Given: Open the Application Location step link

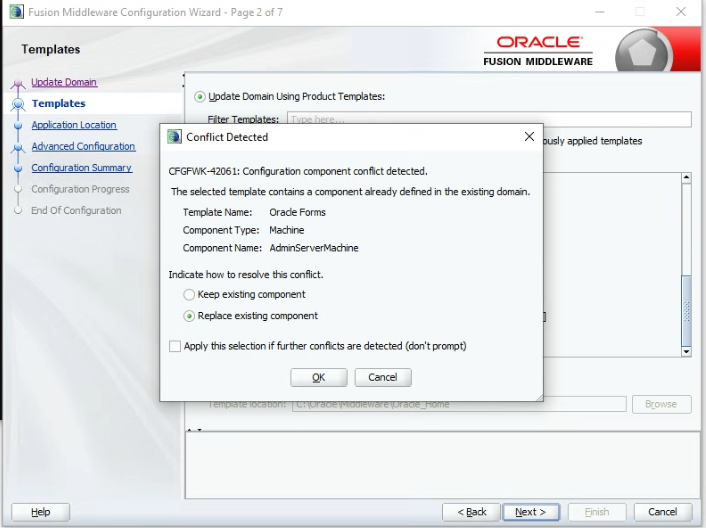Looking at the screenshot, I should tap(74, 125).
